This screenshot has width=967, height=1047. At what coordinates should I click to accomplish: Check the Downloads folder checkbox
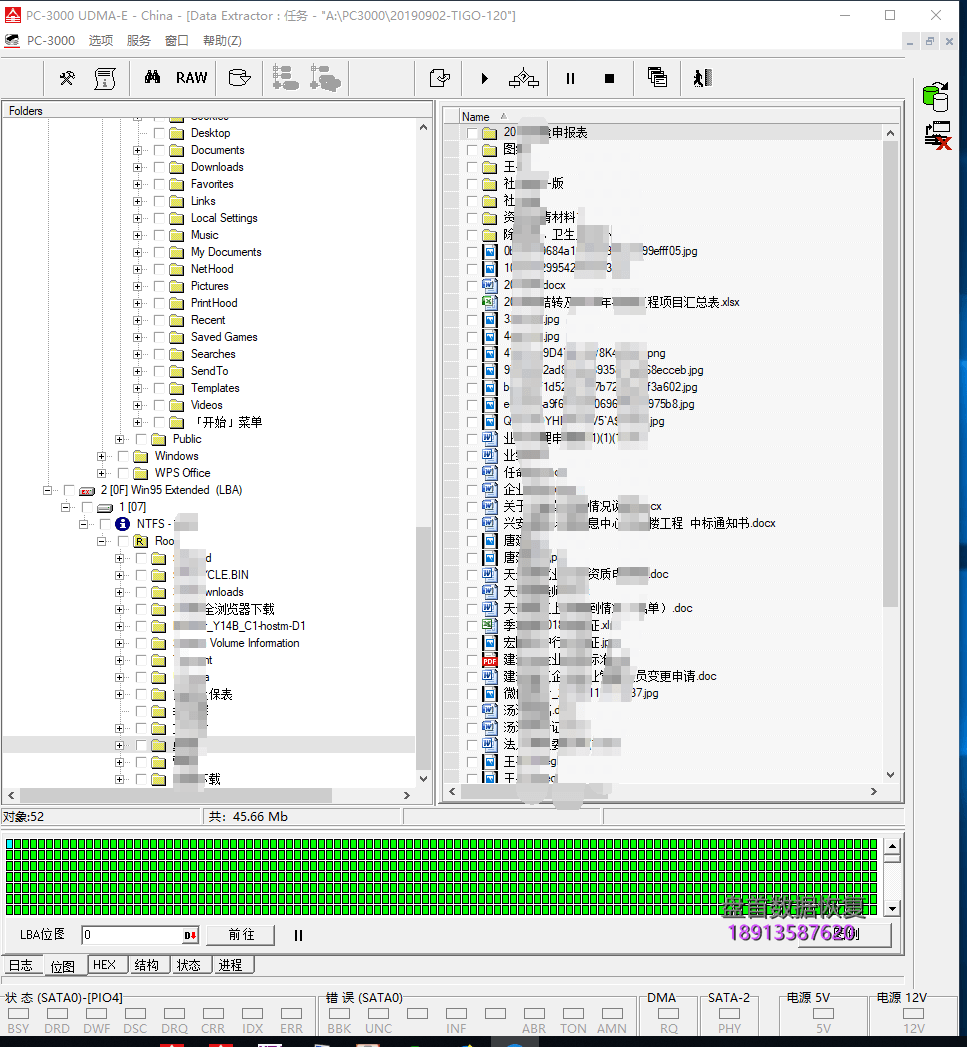point(159,167)
